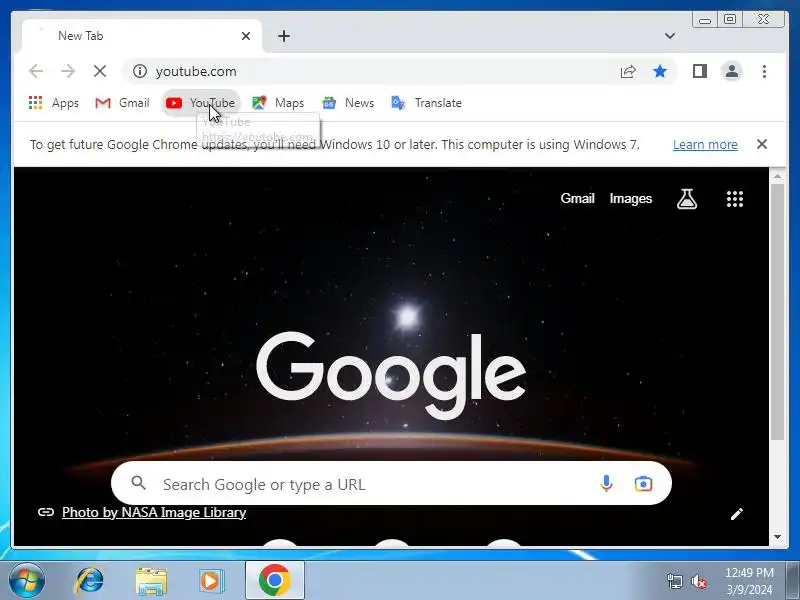
Task: Open Photo by NASA Image Library link
Action: [x=154, y=512]
